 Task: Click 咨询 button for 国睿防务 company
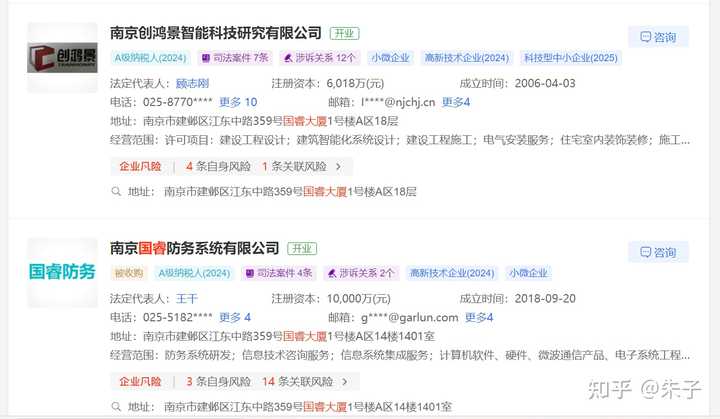click(x=658, y=252)
